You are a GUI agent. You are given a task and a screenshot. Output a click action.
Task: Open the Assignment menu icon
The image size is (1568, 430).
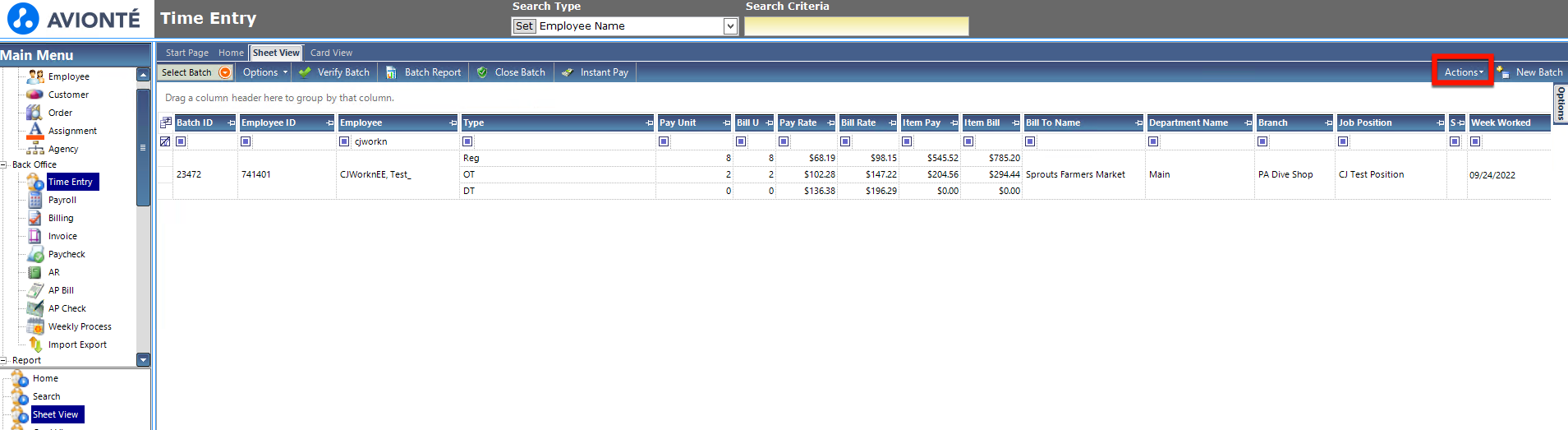(x=35, y=130)
